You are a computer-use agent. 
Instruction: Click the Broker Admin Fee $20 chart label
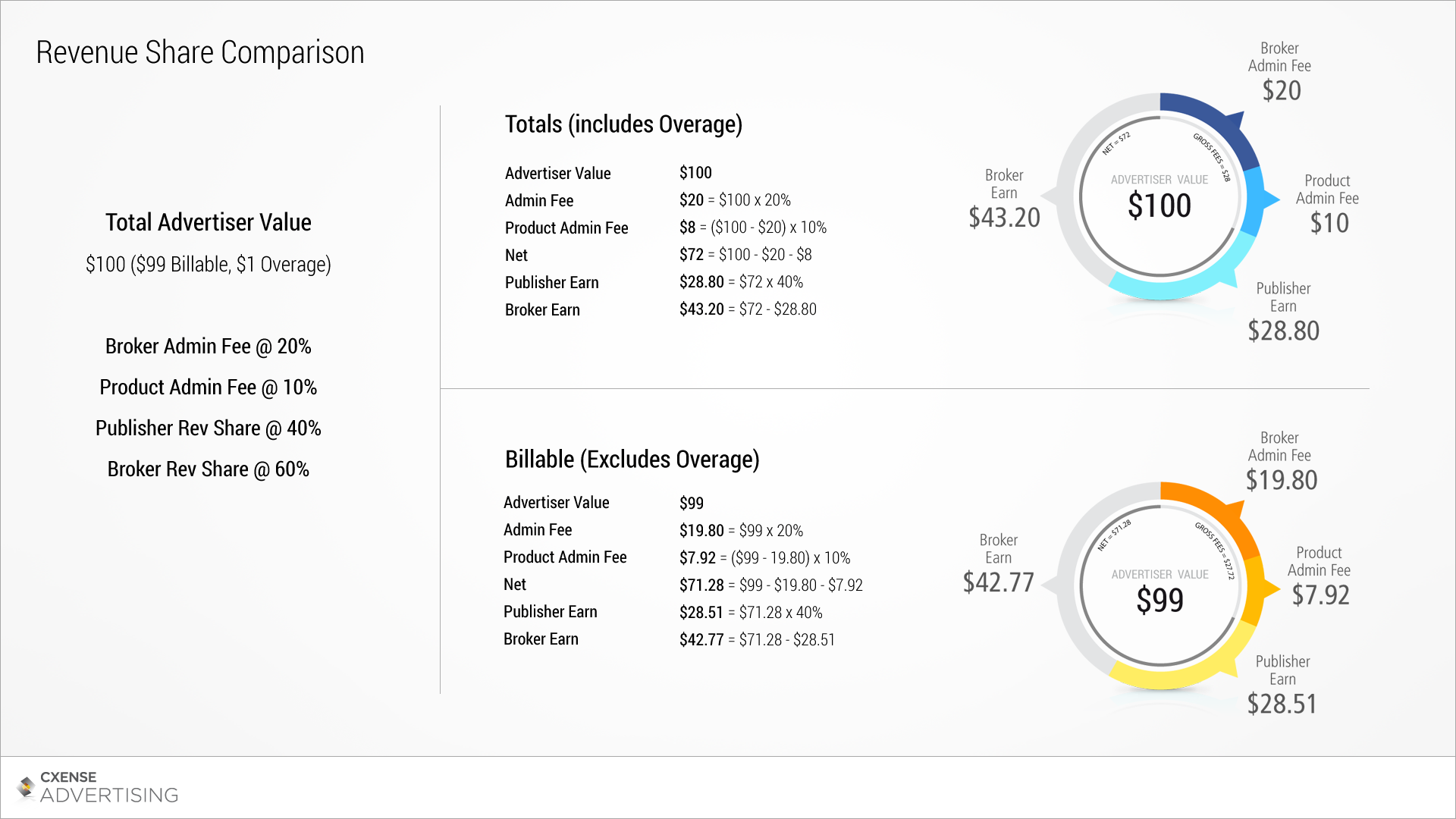(x=1280, y=72)
